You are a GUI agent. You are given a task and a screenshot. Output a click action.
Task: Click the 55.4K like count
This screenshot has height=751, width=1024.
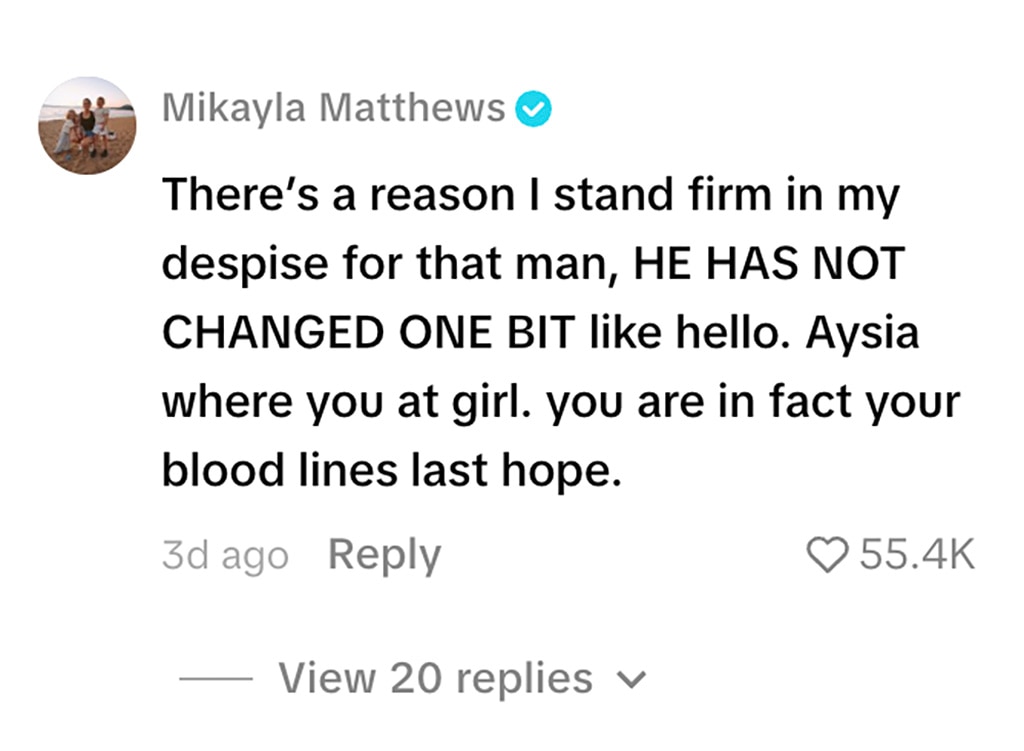coord(915,555)
